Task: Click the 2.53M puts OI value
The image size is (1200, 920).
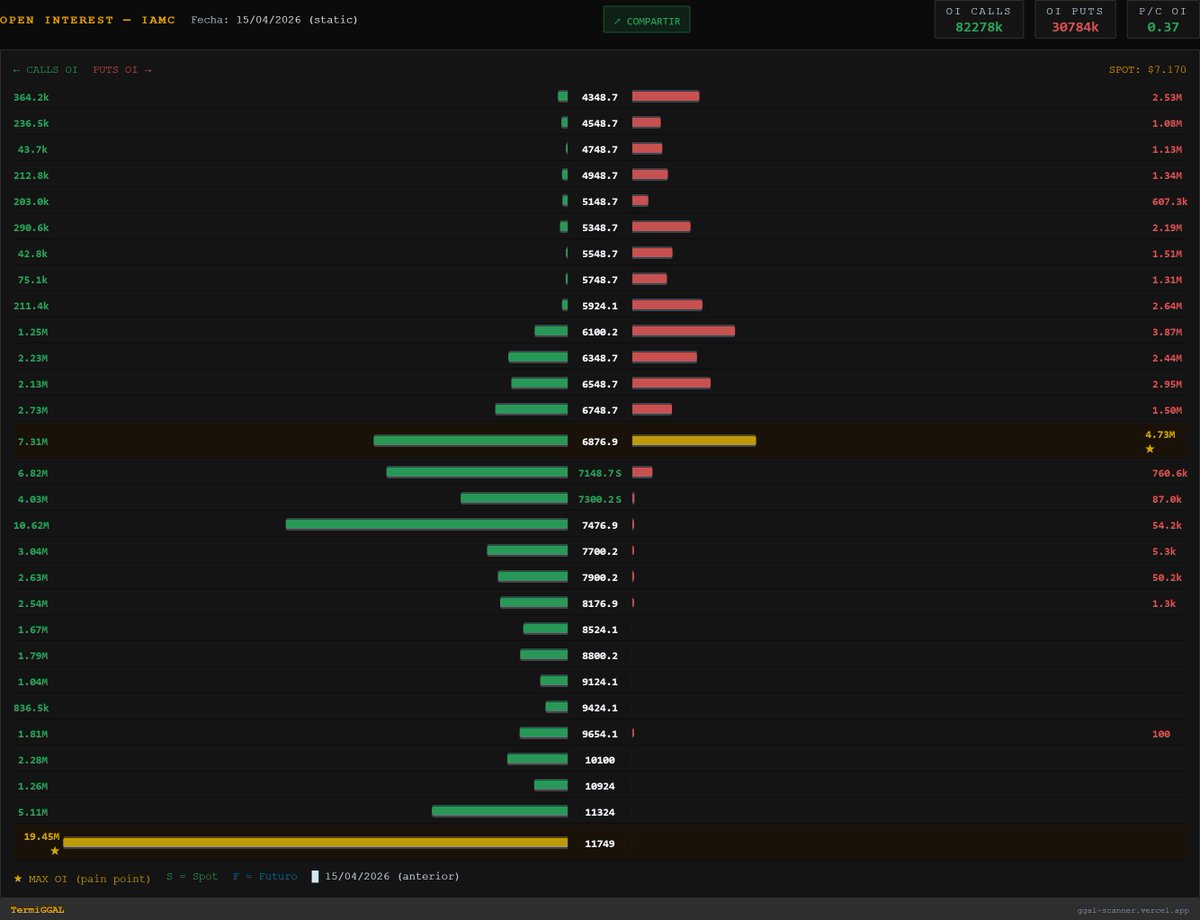Action: pyautogui.click(x=1167, y=97)
